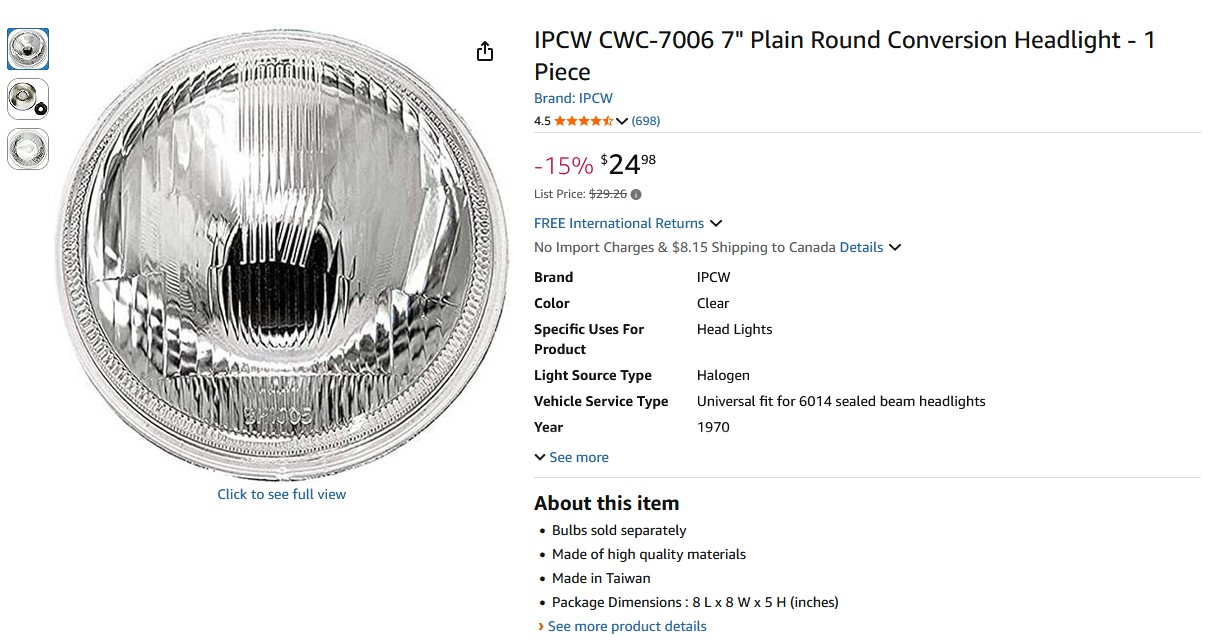Image resolution: width=1221 pixels, height=643 pixels.
Task: Click the large headlight product image
Action: click(281, 254)
